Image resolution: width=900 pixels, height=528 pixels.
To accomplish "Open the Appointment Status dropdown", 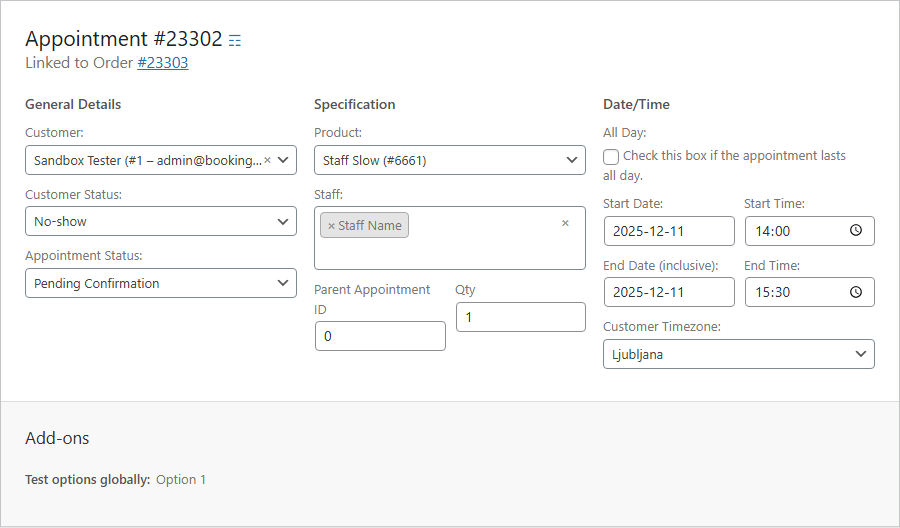I will [x=160, y=283].
